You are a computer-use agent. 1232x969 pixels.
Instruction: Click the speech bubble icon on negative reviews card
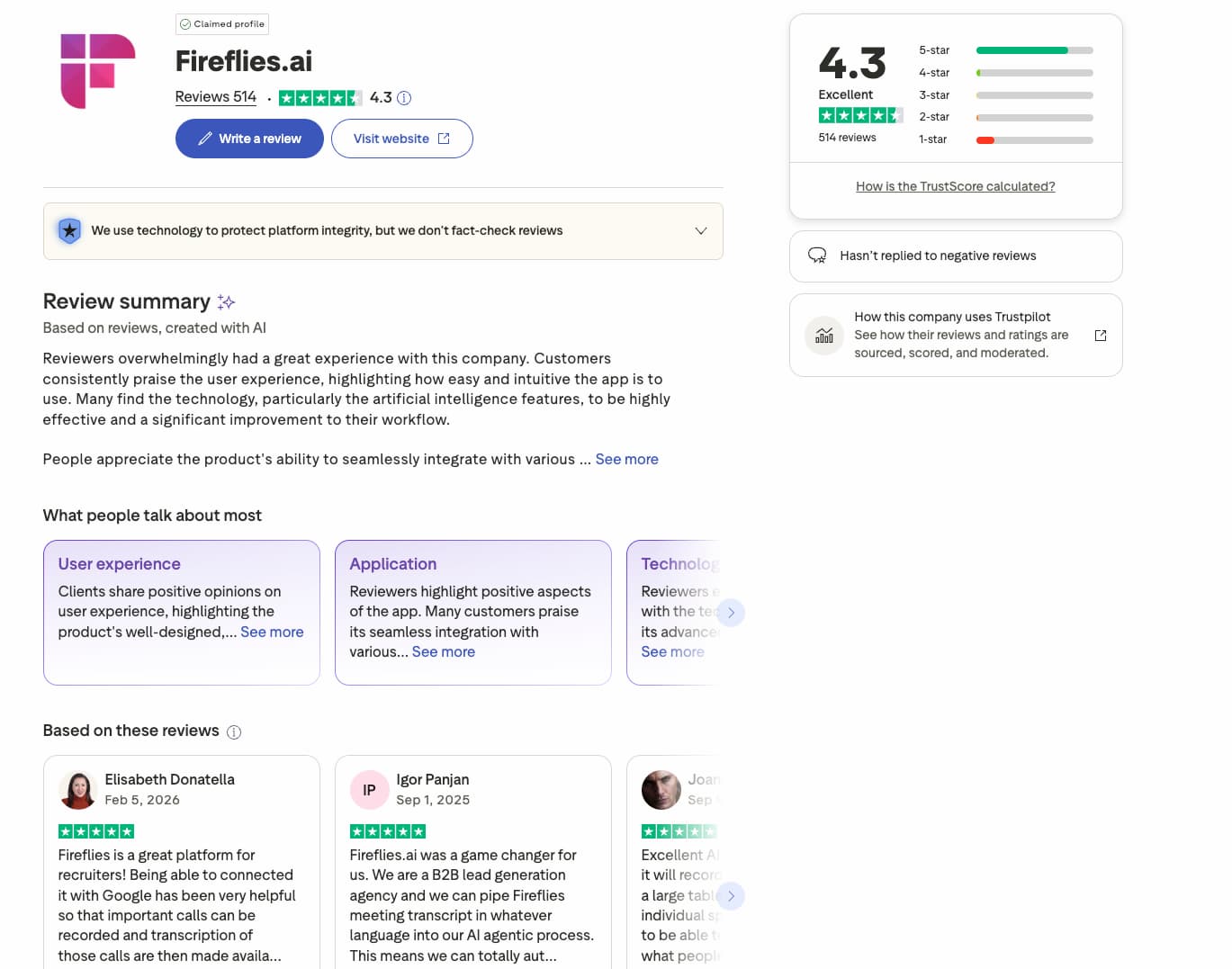(817, 256)
